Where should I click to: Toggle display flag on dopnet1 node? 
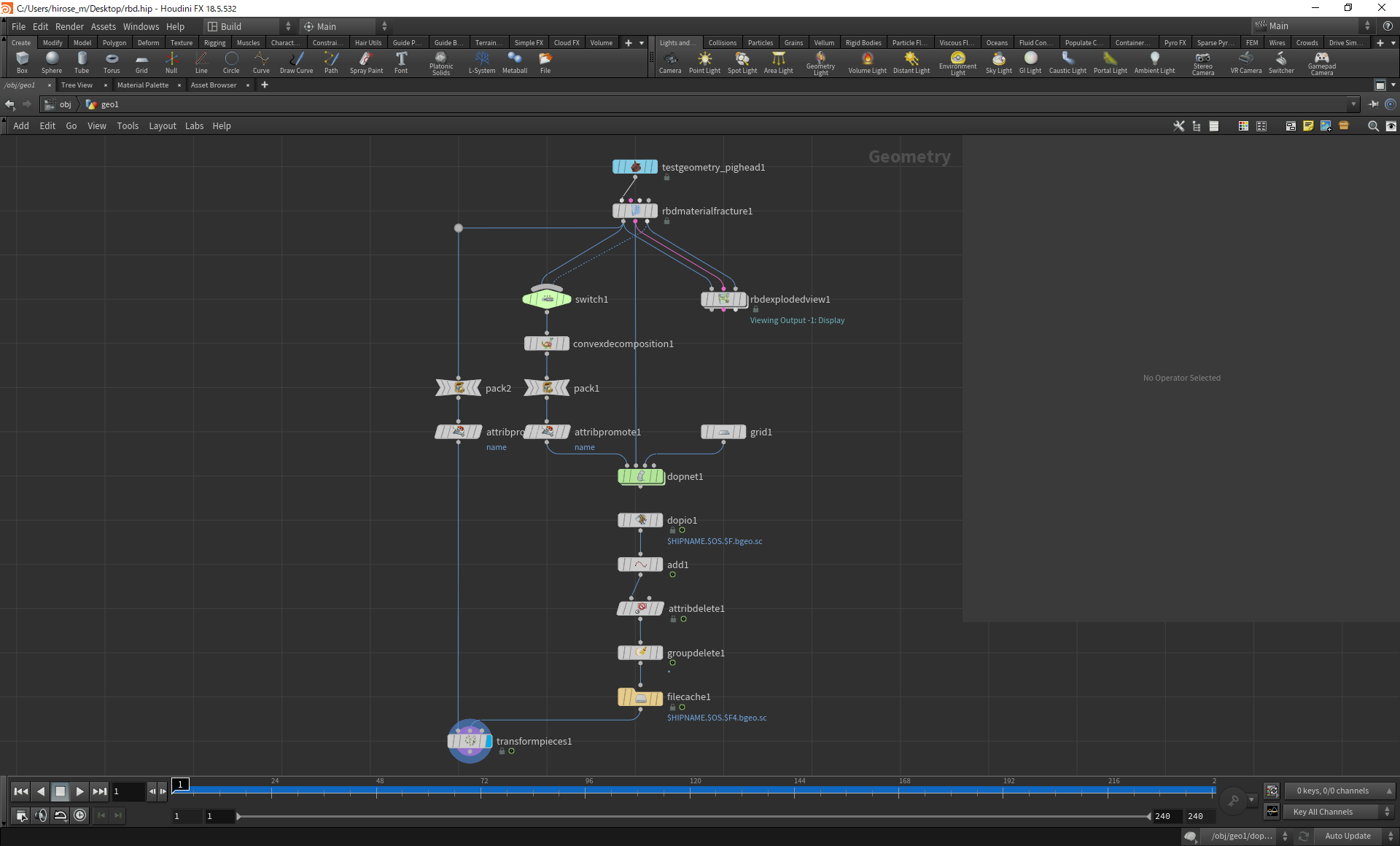[x=660, y=476]
